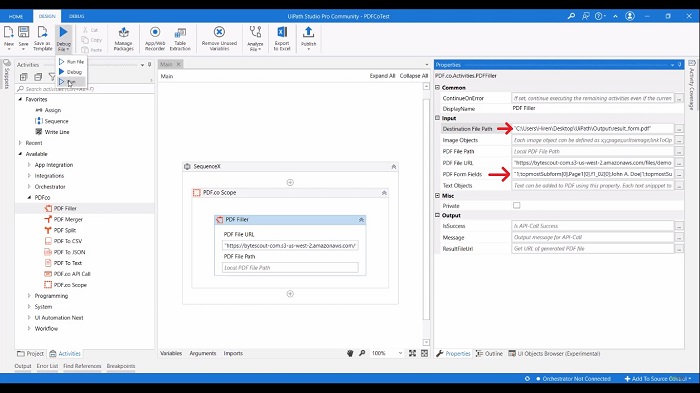Viewport: 700px width, 393px height.
Task: Switch to HOME ribbon tab
Action: 16,16
